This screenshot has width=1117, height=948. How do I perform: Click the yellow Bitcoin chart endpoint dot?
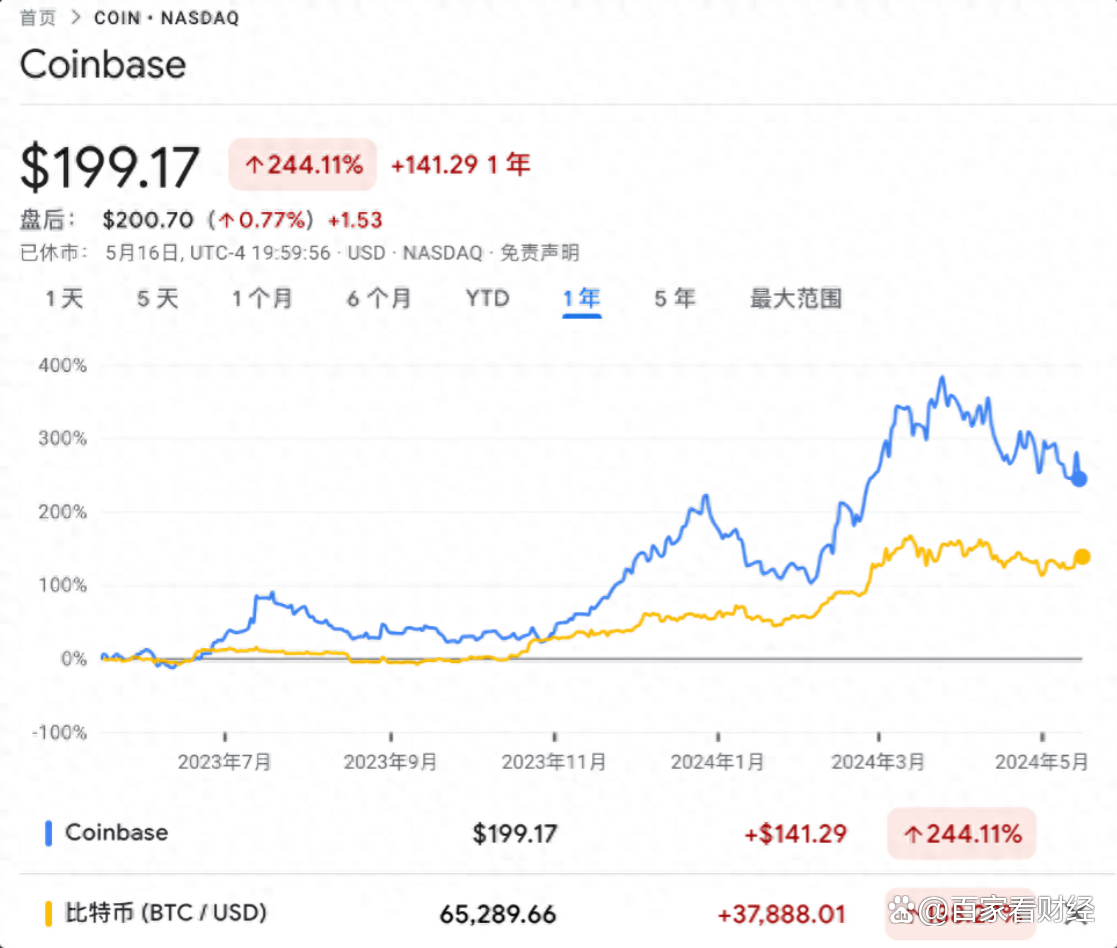tap(1082, 557)
